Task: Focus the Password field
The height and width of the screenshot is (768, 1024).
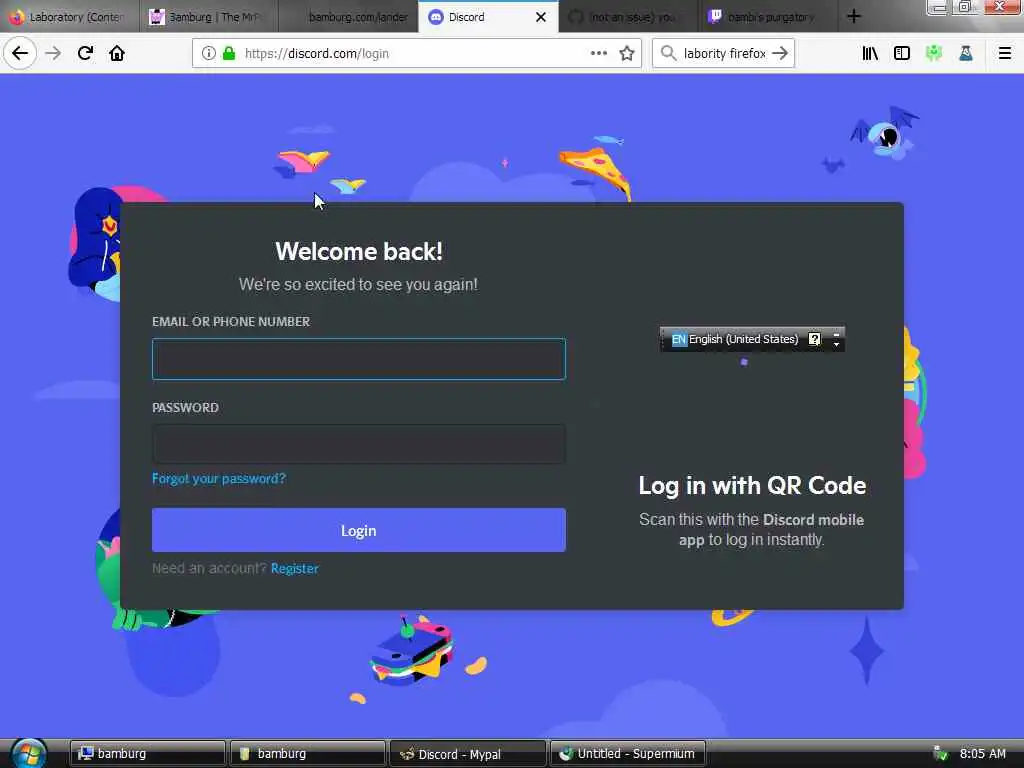Action: click(x=359, y=444)
